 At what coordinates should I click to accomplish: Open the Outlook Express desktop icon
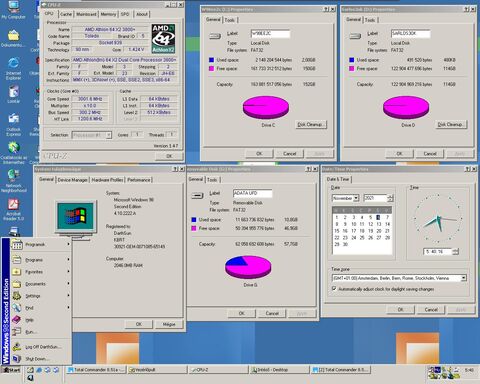pyautogui.click(x=13, y=119)
